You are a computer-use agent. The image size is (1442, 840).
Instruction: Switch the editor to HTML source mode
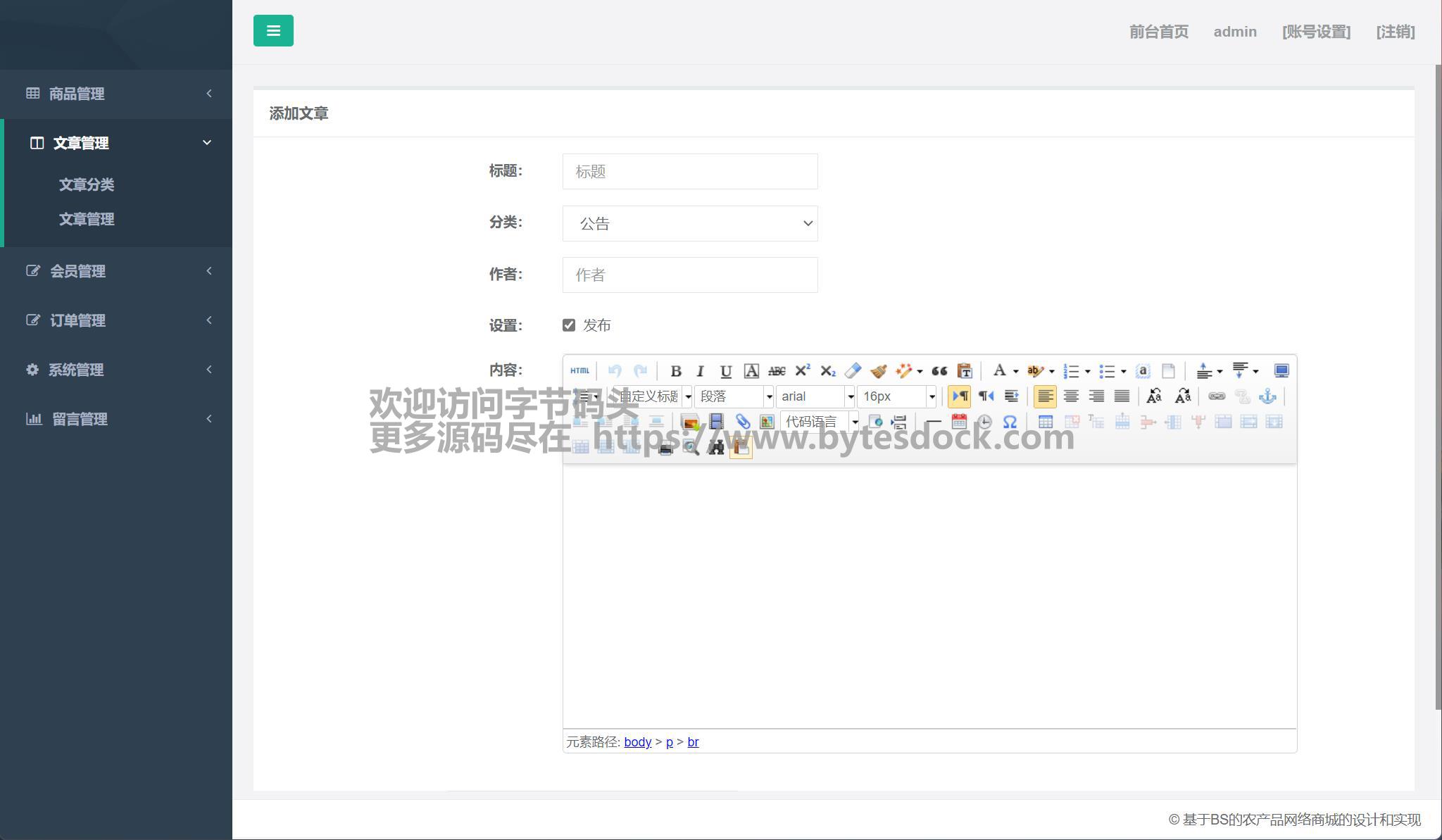pos(579,371)
